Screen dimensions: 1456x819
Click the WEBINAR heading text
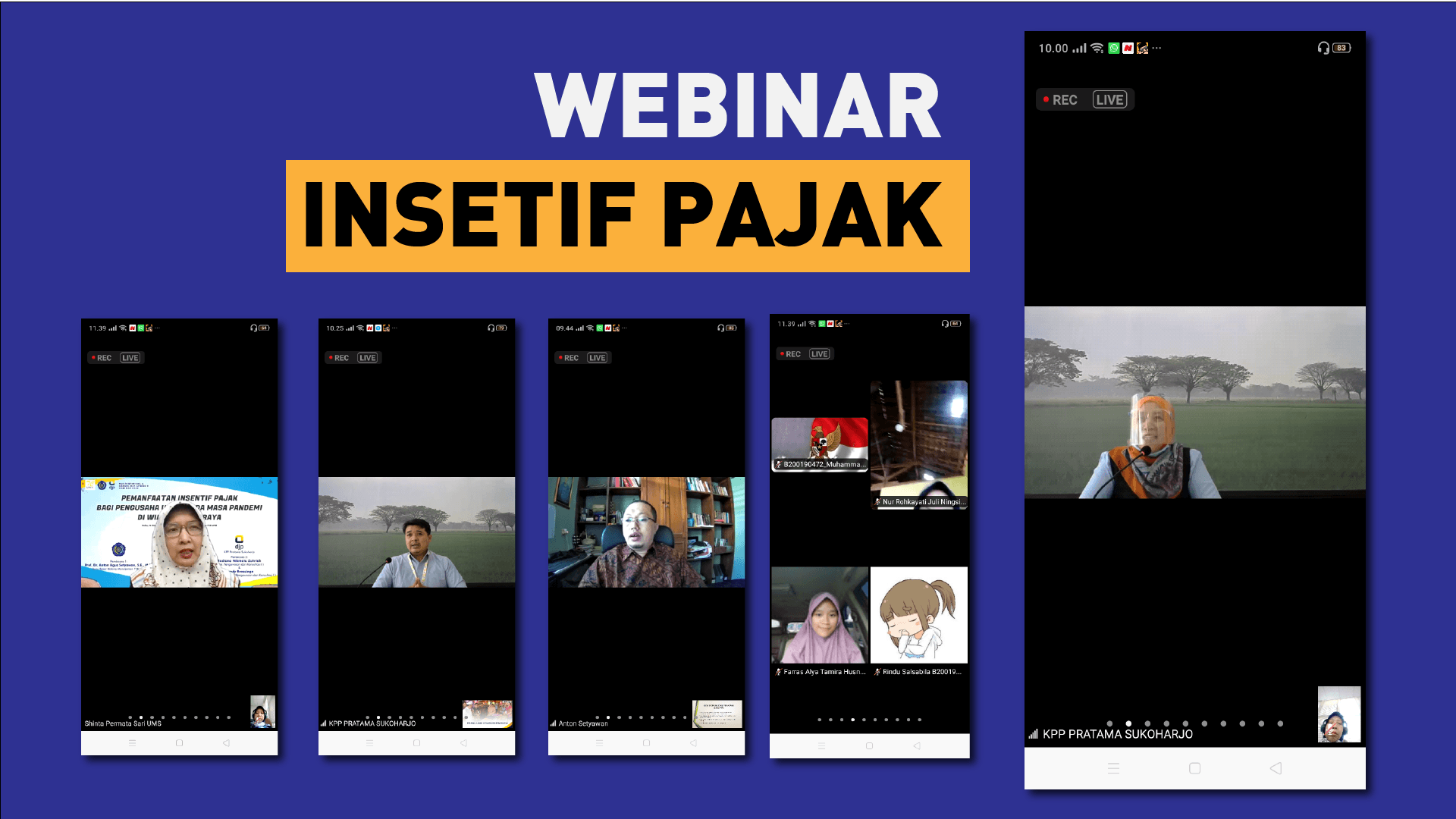point(737,106)
